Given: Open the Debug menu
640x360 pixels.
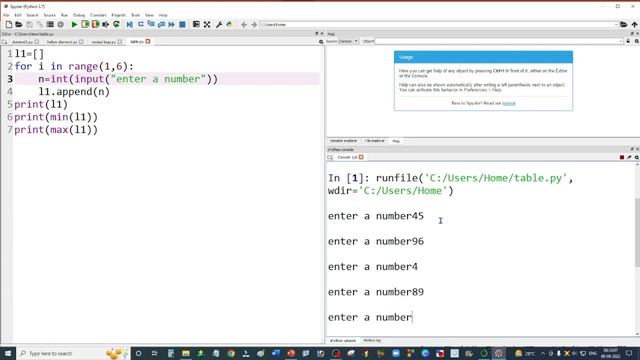Looking at the screenshot, I should click(x=79, y=15).
